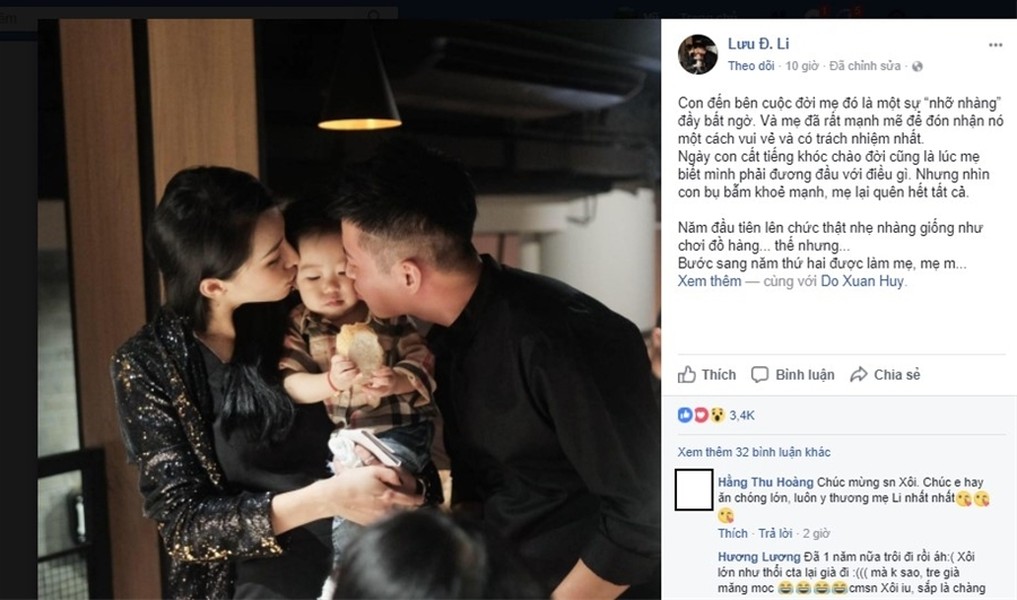
Task: Open Lưu Đ. Li profile name link
Action: click(758, 44)
